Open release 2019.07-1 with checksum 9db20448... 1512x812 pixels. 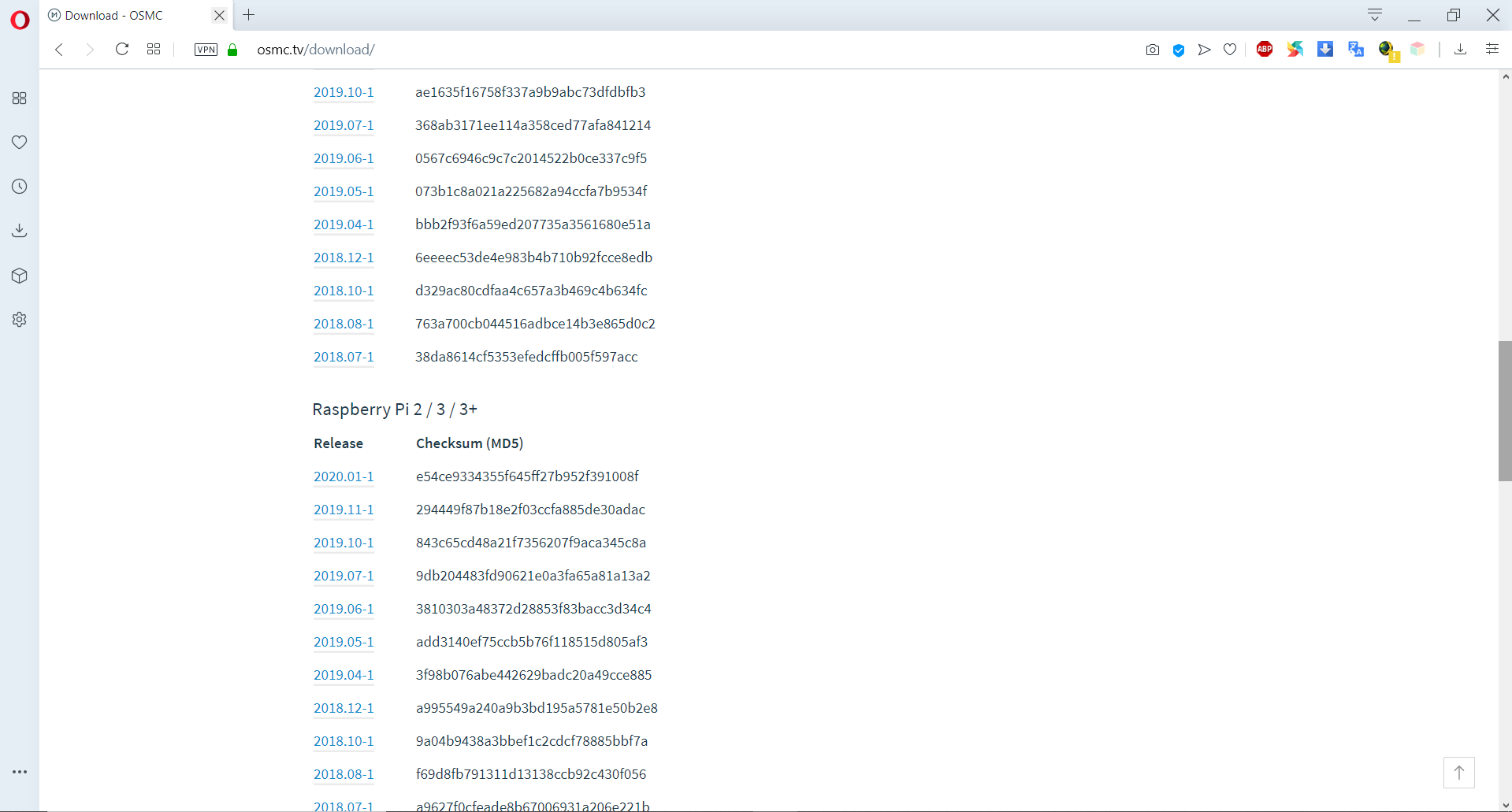coord(344,576)
